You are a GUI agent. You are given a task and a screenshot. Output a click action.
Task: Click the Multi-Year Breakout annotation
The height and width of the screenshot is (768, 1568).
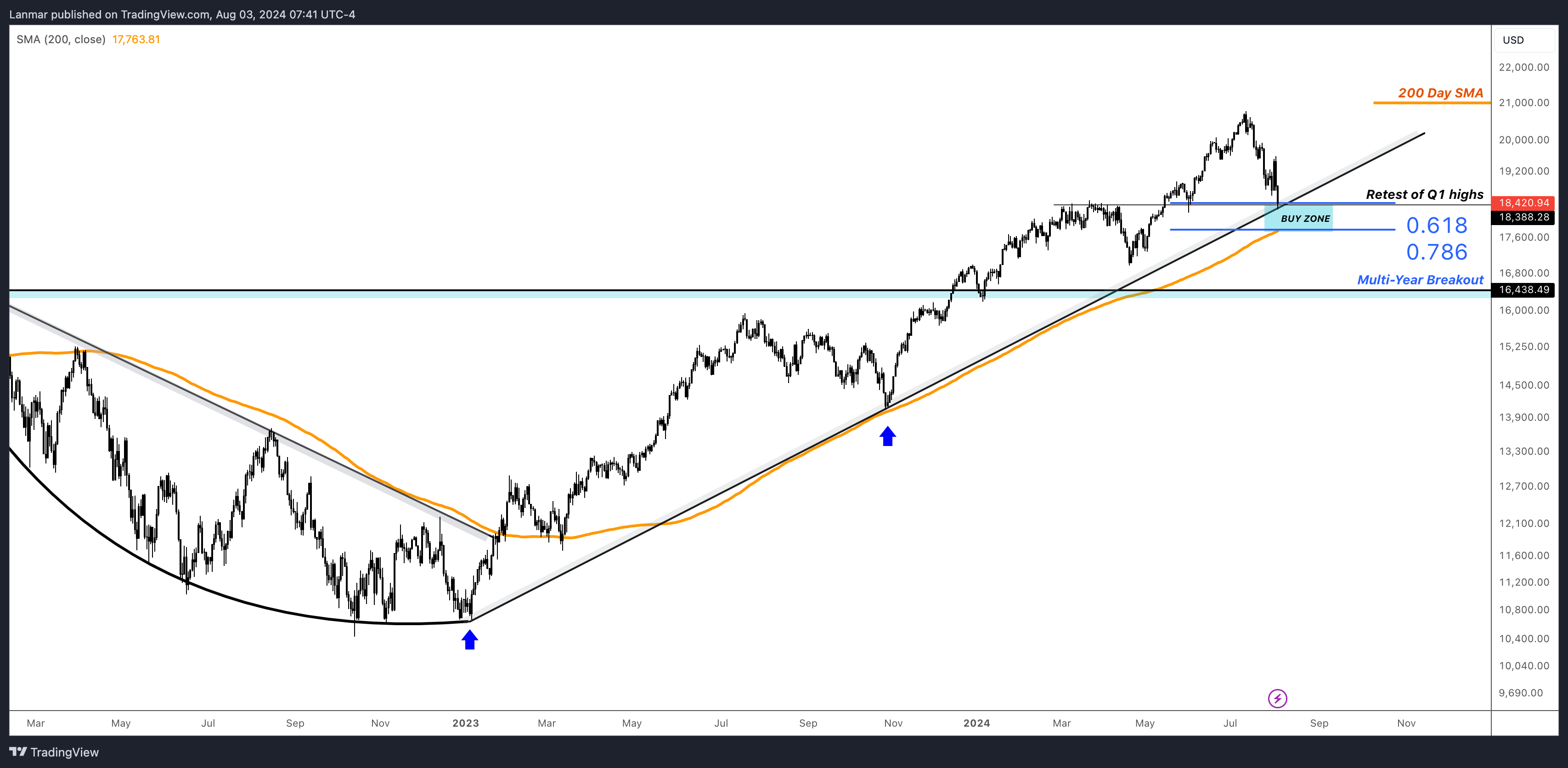point(1420,280)
